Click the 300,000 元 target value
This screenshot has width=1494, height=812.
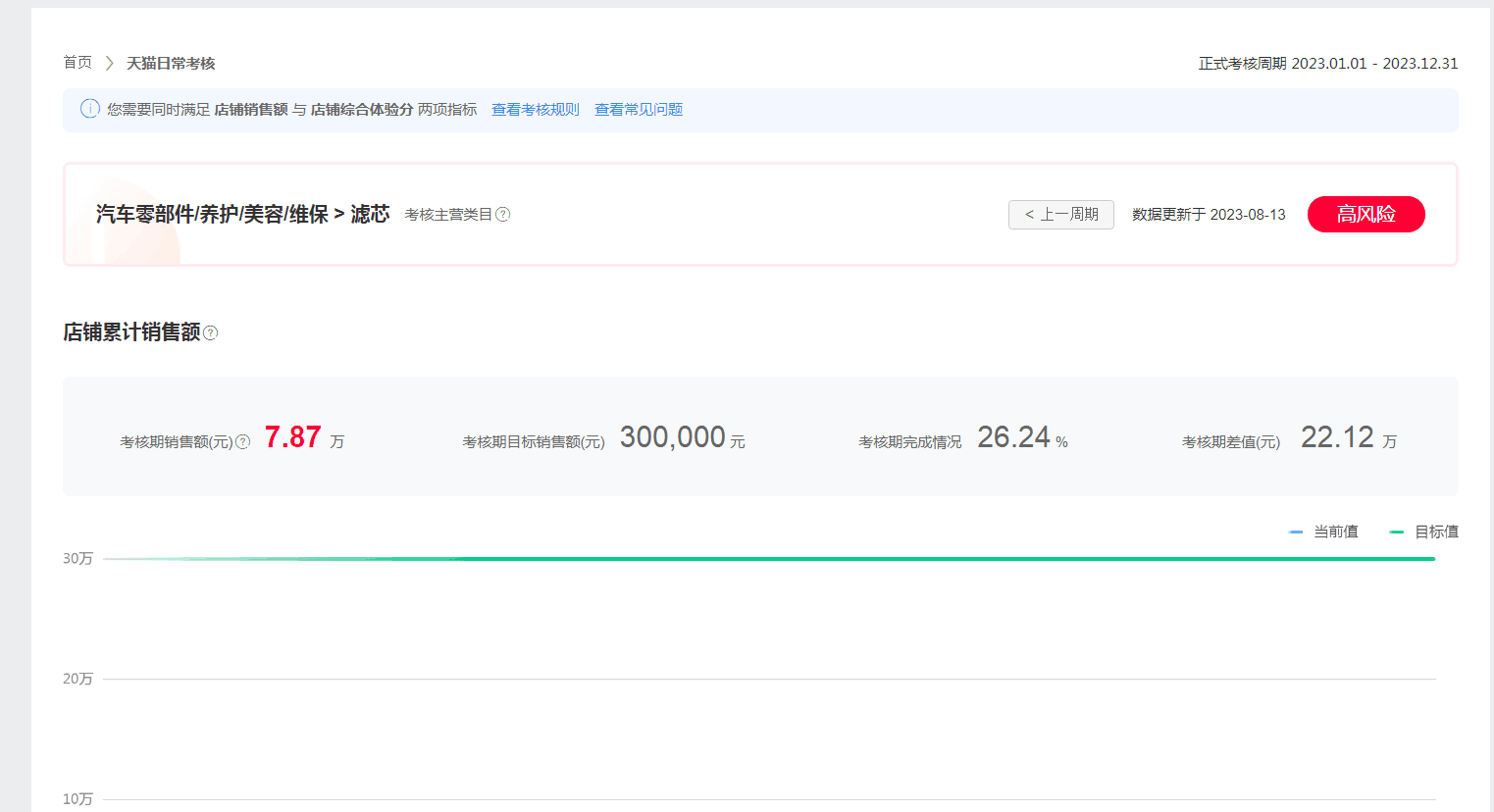683,437
